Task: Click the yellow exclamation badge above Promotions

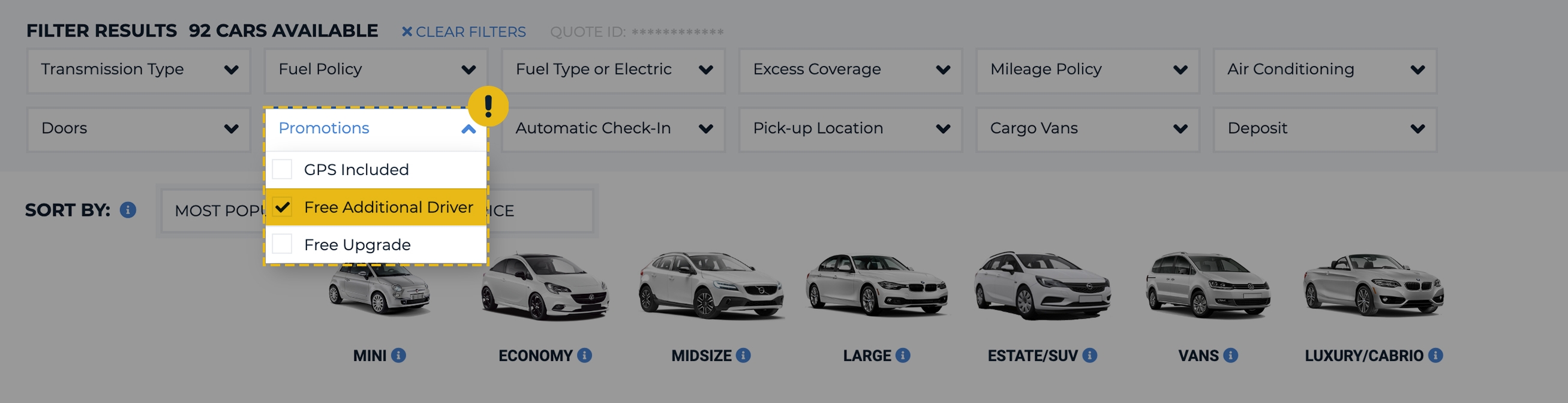Action: [x=488, y=106]
